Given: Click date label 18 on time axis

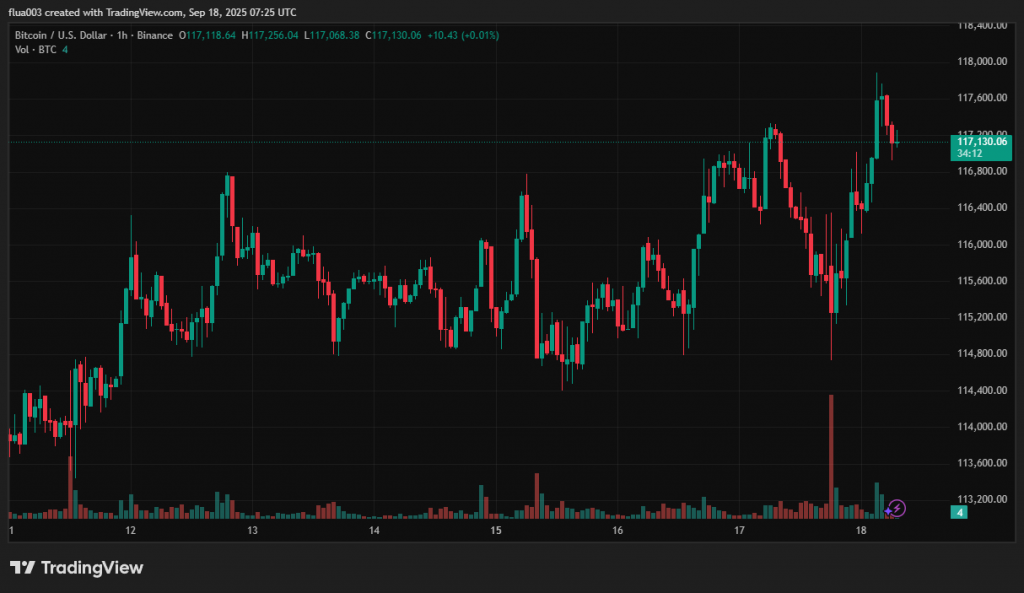Looking at the screenshot, I should (x=861, y=530).
